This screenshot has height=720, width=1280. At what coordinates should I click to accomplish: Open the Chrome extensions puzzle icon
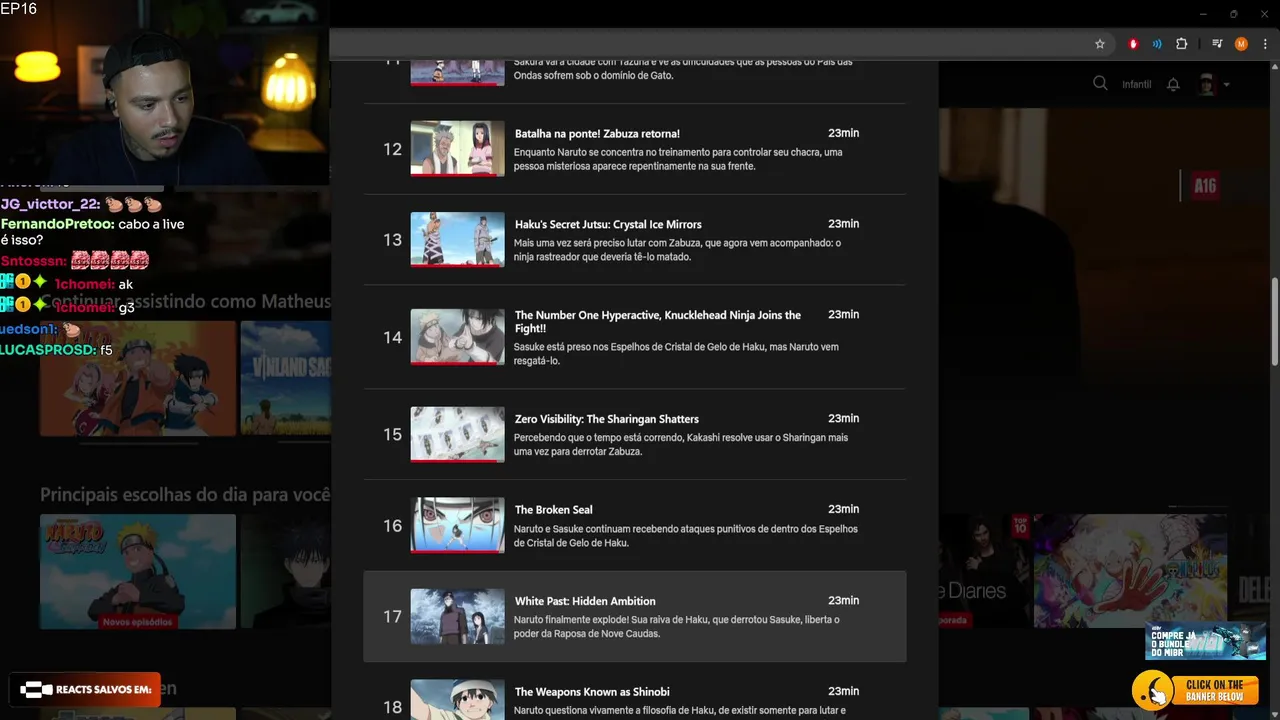(1182, 44)
